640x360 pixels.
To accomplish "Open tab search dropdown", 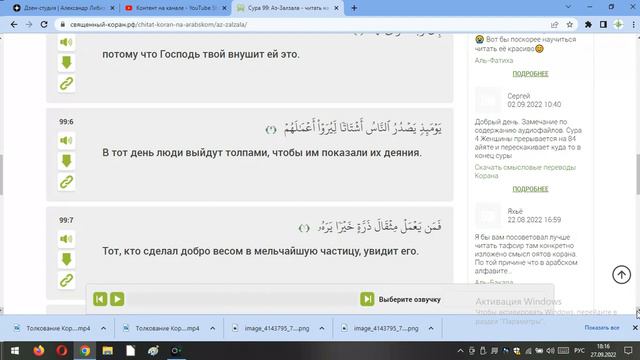I will tap(568, 7).
